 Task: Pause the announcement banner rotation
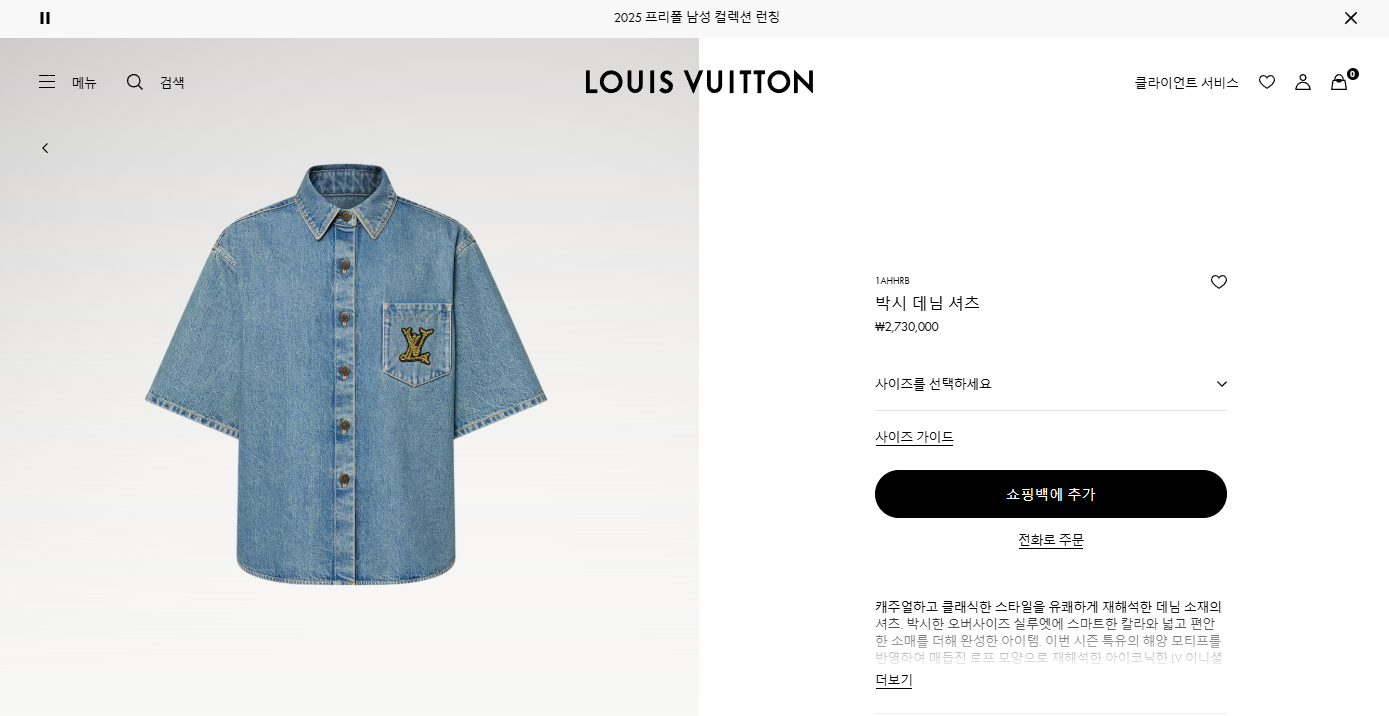pos(45,18)
